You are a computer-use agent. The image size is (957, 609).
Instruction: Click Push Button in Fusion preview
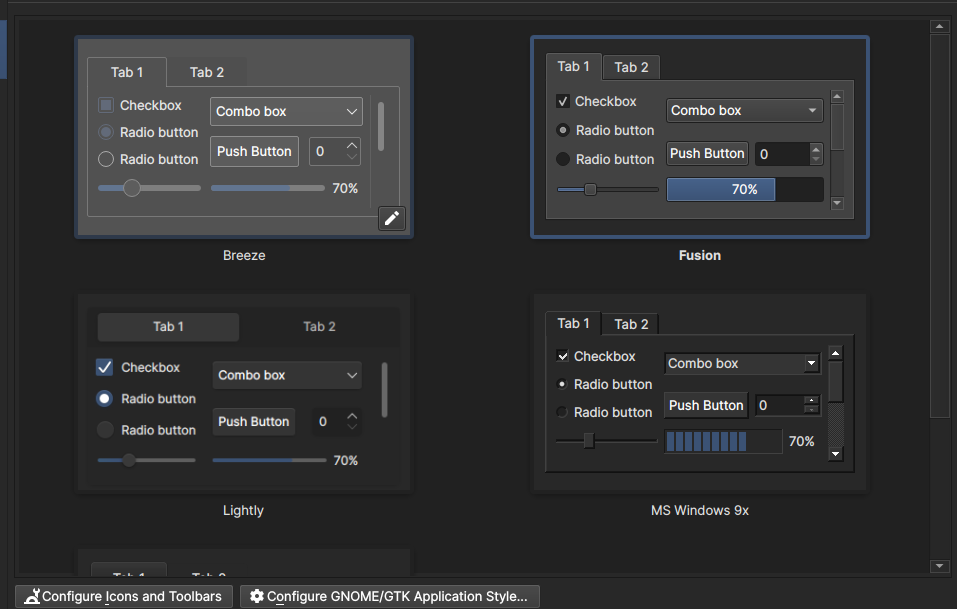(x=707, y=154)
